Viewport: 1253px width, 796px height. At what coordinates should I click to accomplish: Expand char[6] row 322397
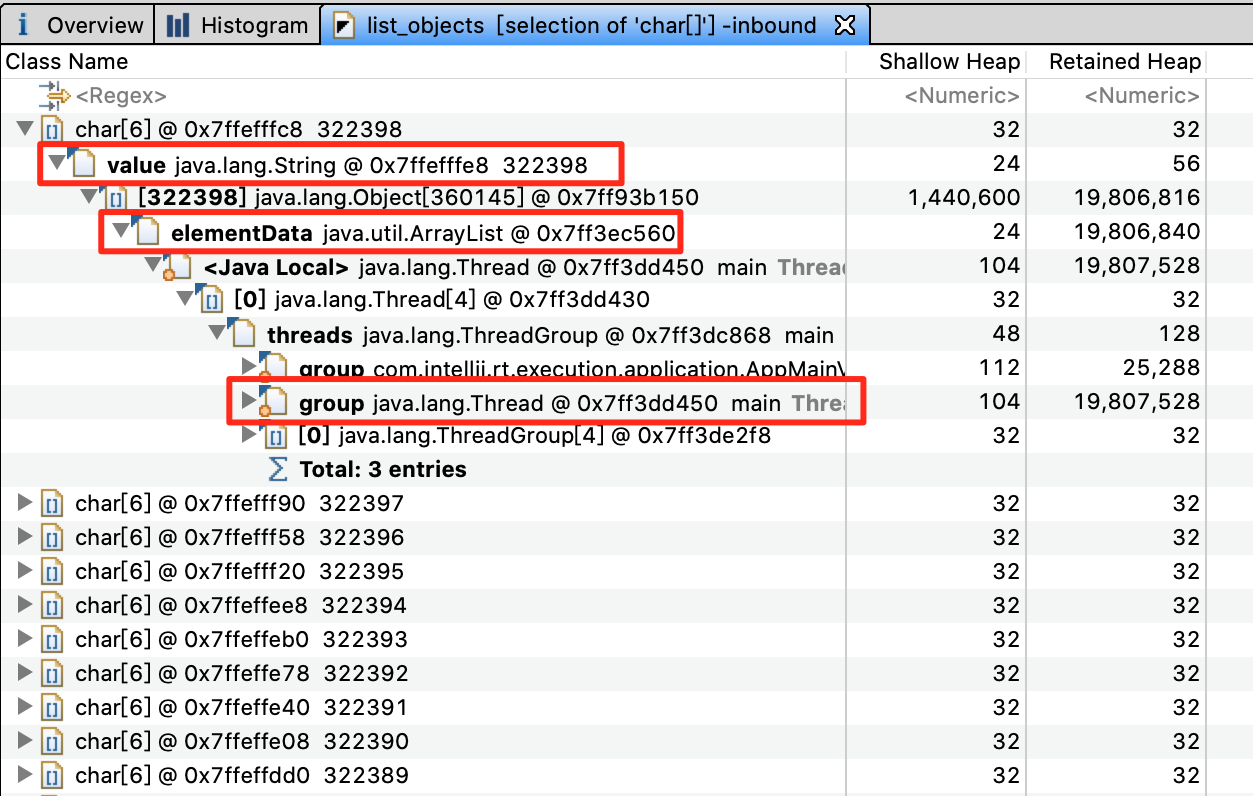(x=25, y=503)
